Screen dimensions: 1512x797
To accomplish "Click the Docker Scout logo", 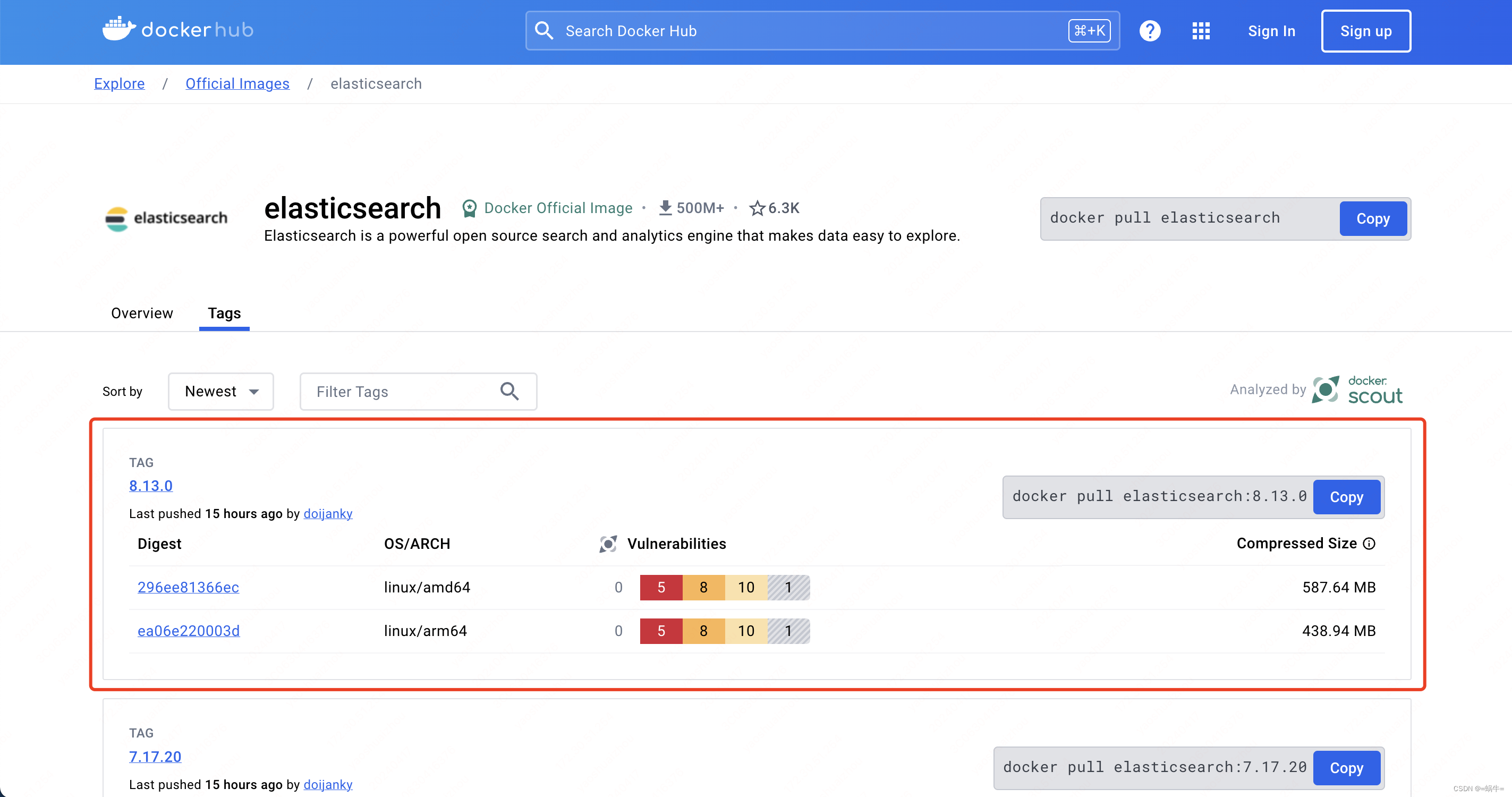I will pos(1357,389).
